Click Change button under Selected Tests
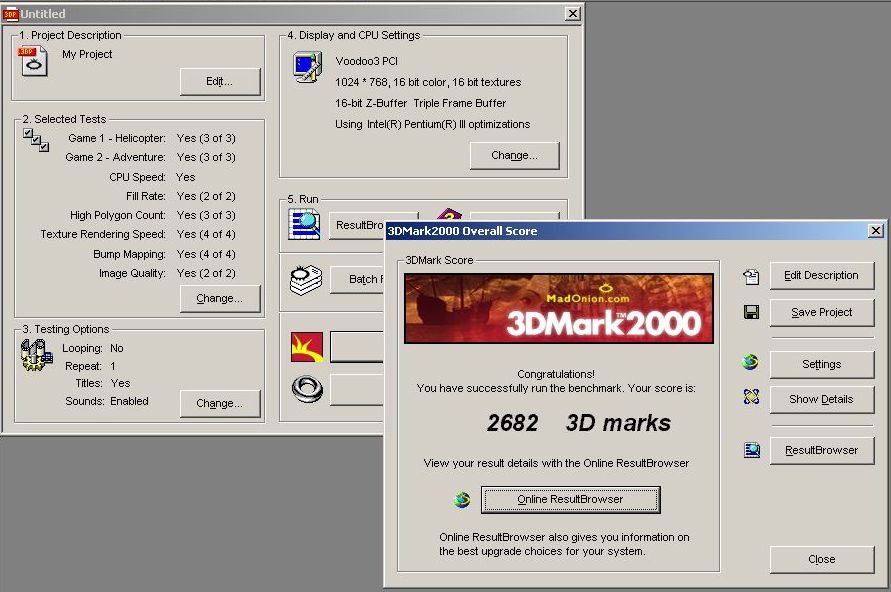Screen dimensions: 891x592 tap(220, 298)
